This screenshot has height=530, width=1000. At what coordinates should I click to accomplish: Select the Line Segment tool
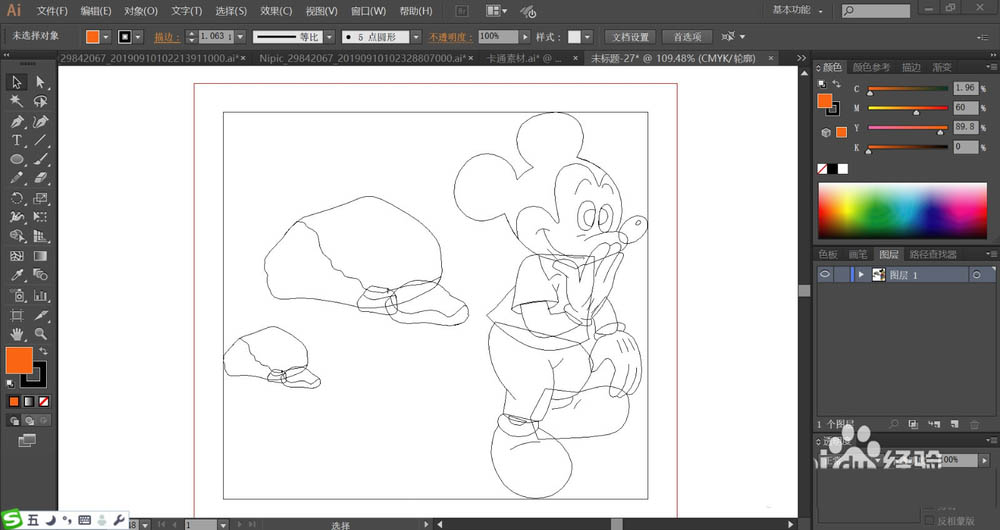coord(40,140)
